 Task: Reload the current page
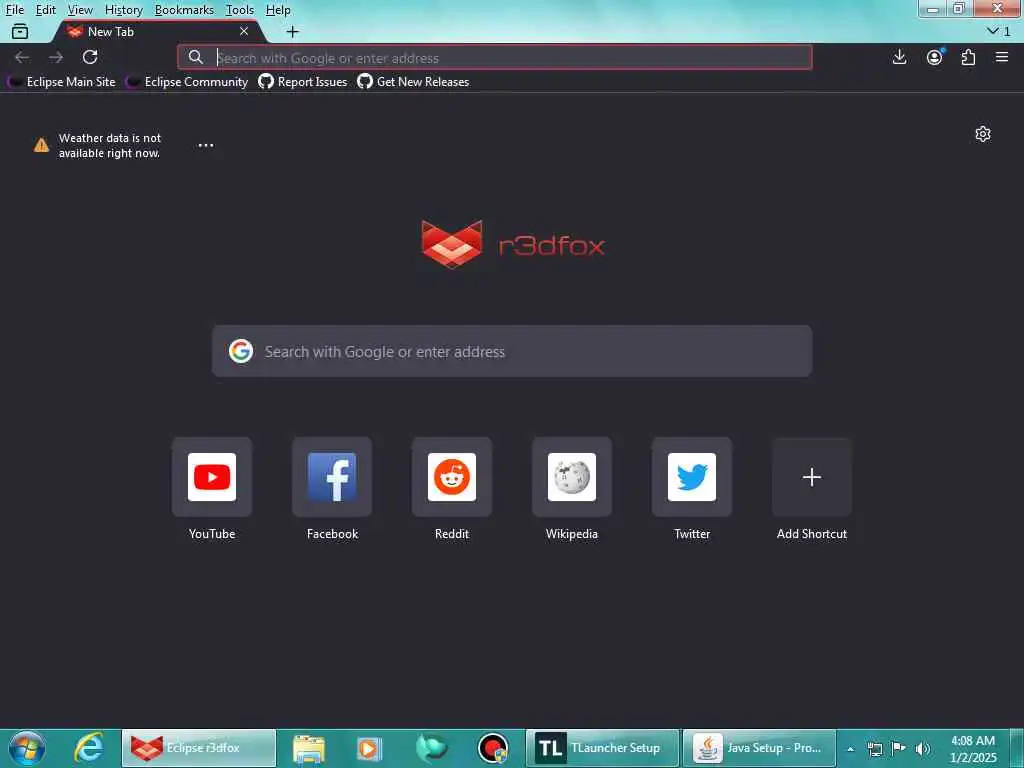90,57
